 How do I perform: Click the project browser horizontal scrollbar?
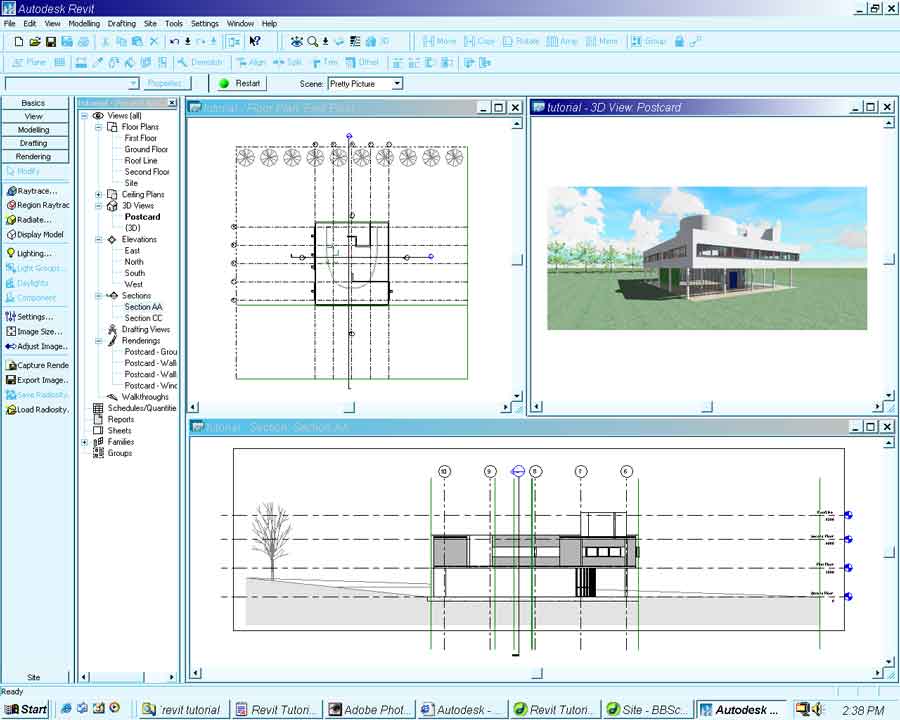coord(127,677)
